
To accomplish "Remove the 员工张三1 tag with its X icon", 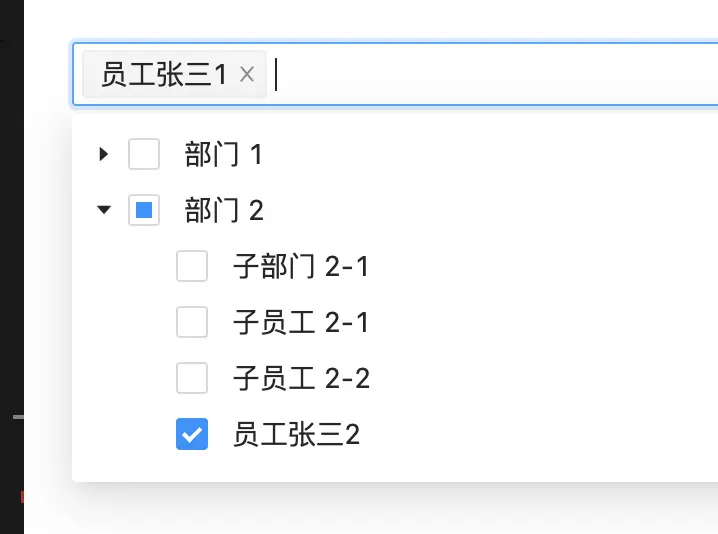I will click(248, 74).
